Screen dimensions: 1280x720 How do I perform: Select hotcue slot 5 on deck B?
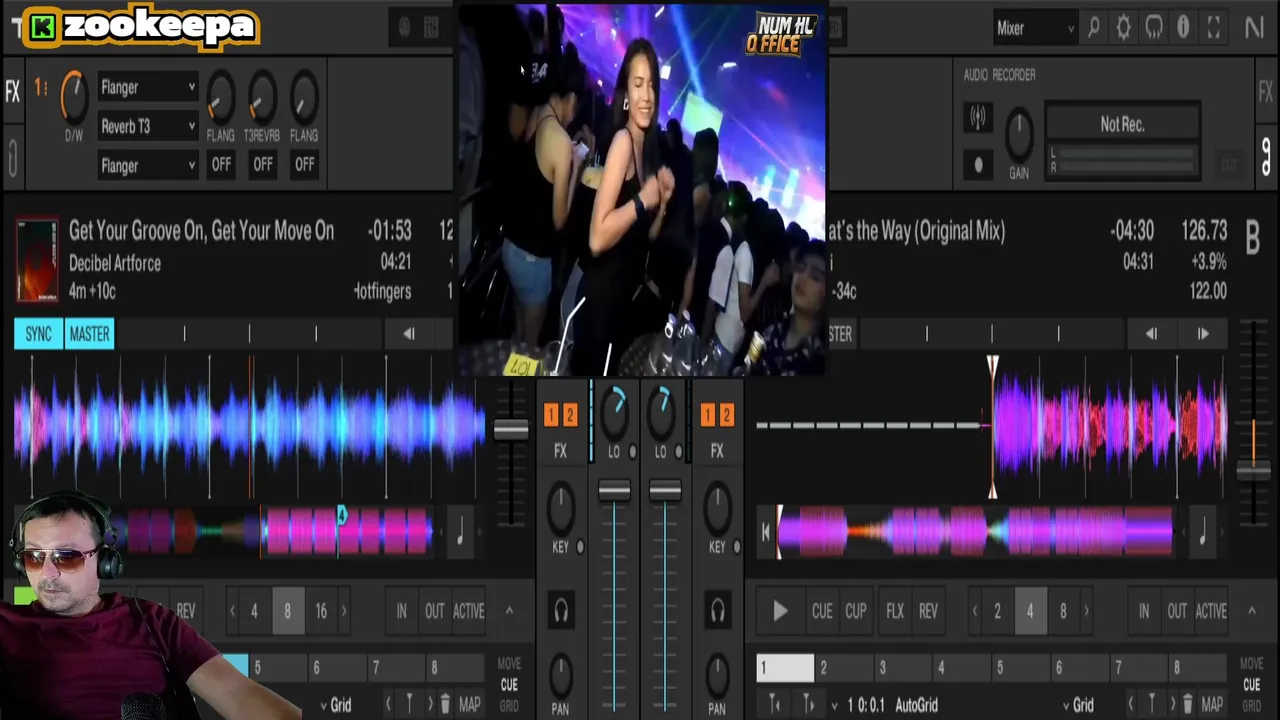1020,668
